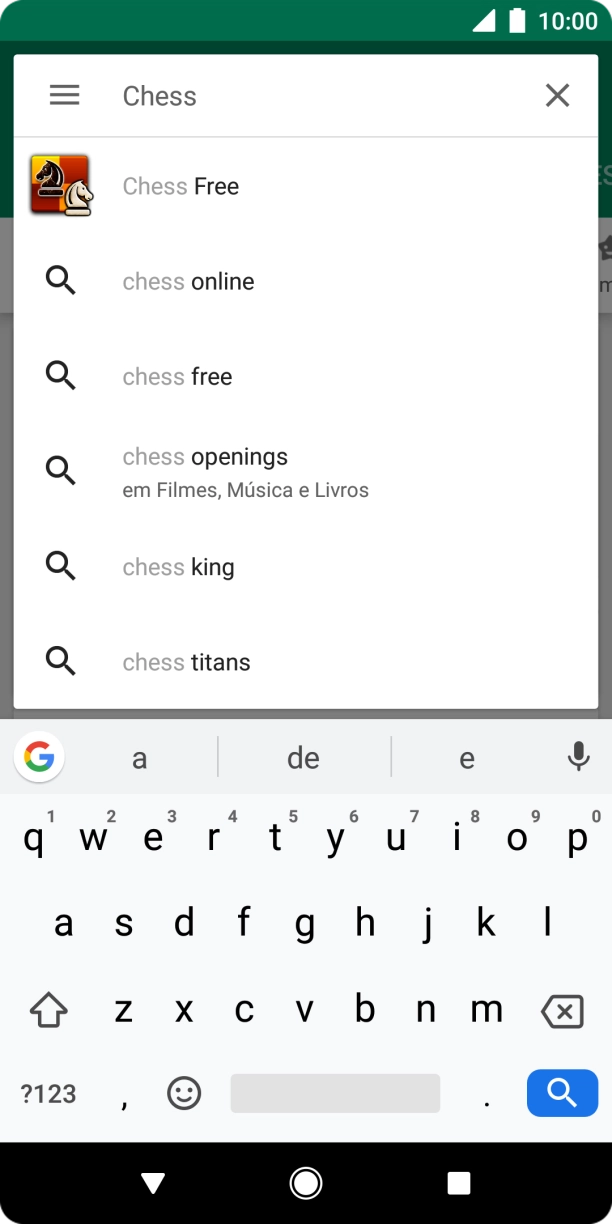Image resolution: width=612 pixels, height=1224 pixels.
Task: Switch to symbols with the ?123 key
Action: click(x=45, y=1093)
